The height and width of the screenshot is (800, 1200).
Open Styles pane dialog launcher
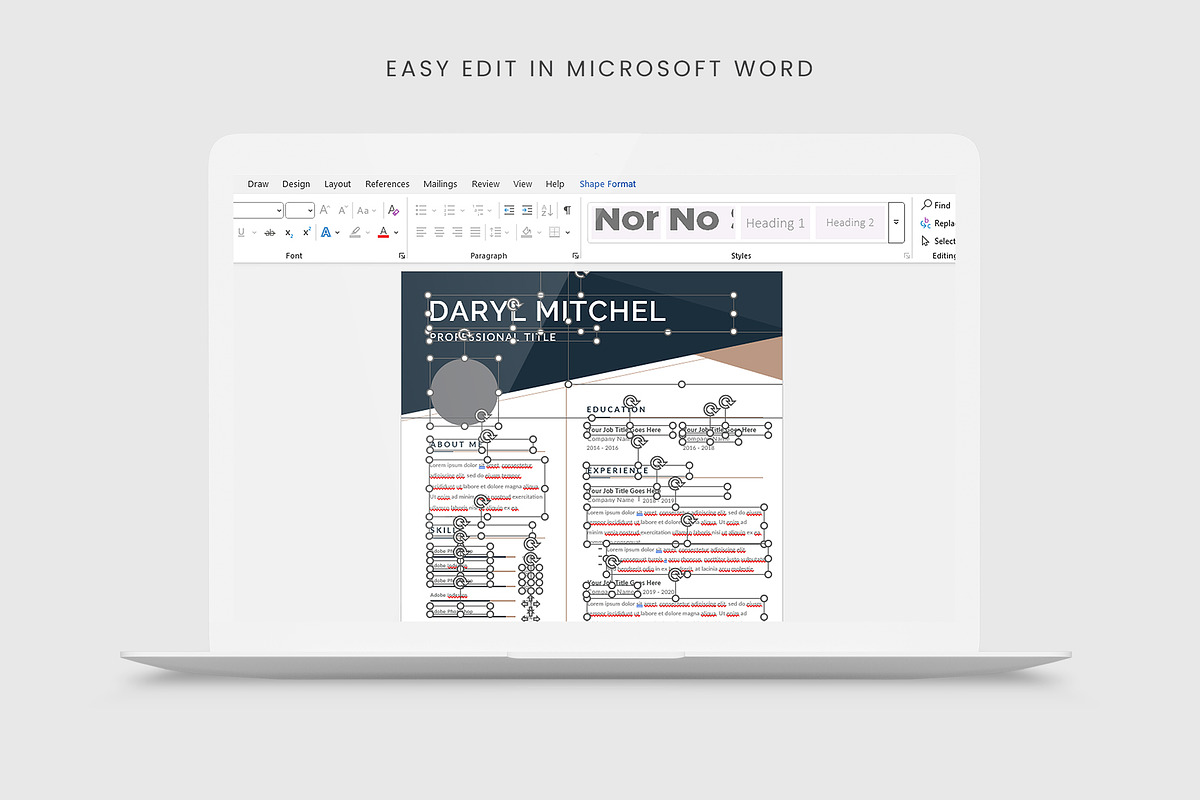(x=907, y=256)
